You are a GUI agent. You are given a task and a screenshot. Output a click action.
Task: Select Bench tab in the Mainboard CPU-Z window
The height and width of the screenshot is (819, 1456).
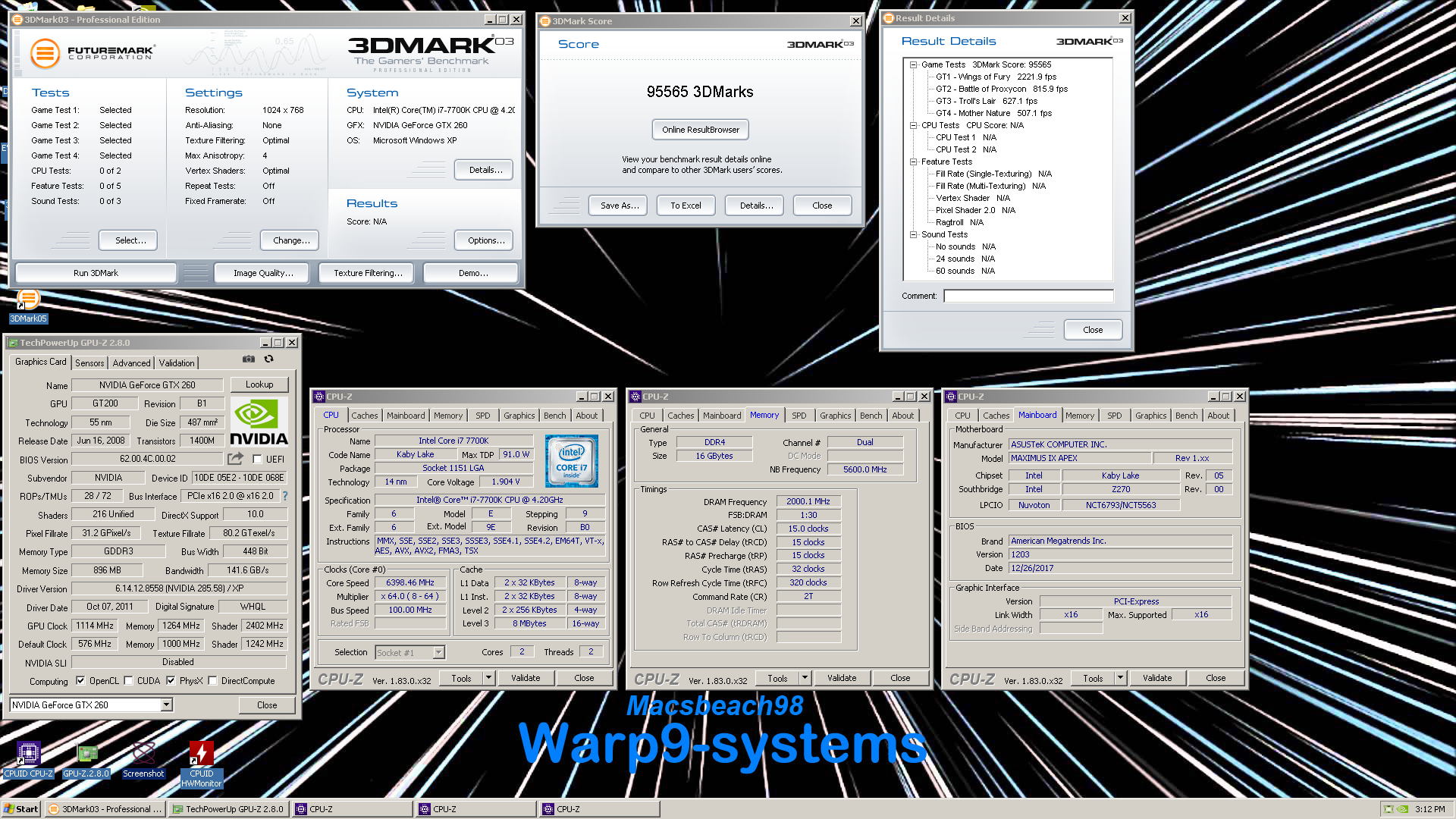click(1186, 416)
